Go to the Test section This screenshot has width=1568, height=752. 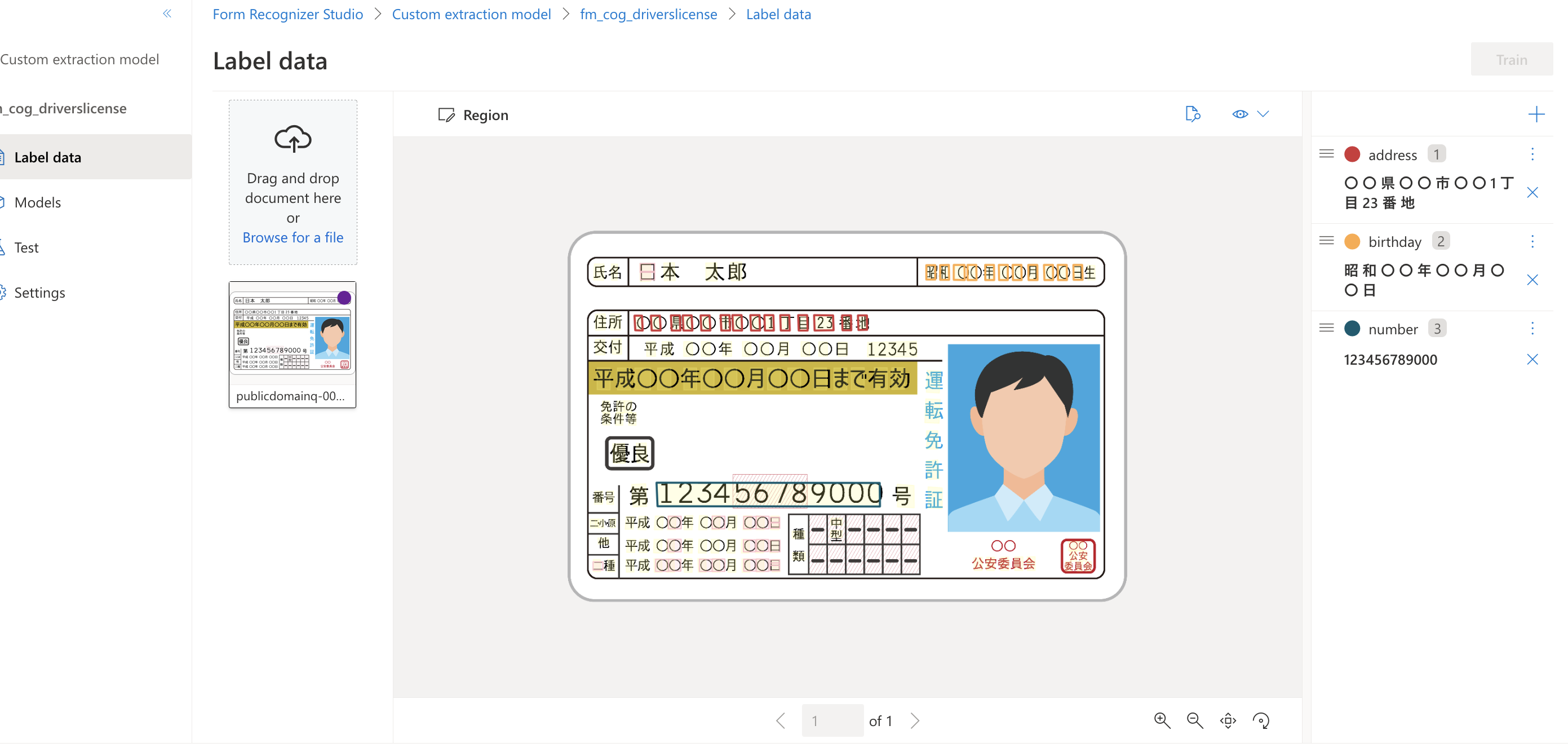pyautogui.click(x=26, y=247)
